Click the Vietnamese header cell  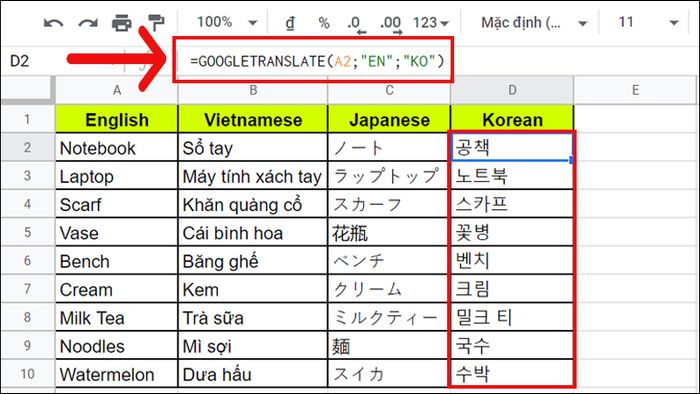point(253,119)
